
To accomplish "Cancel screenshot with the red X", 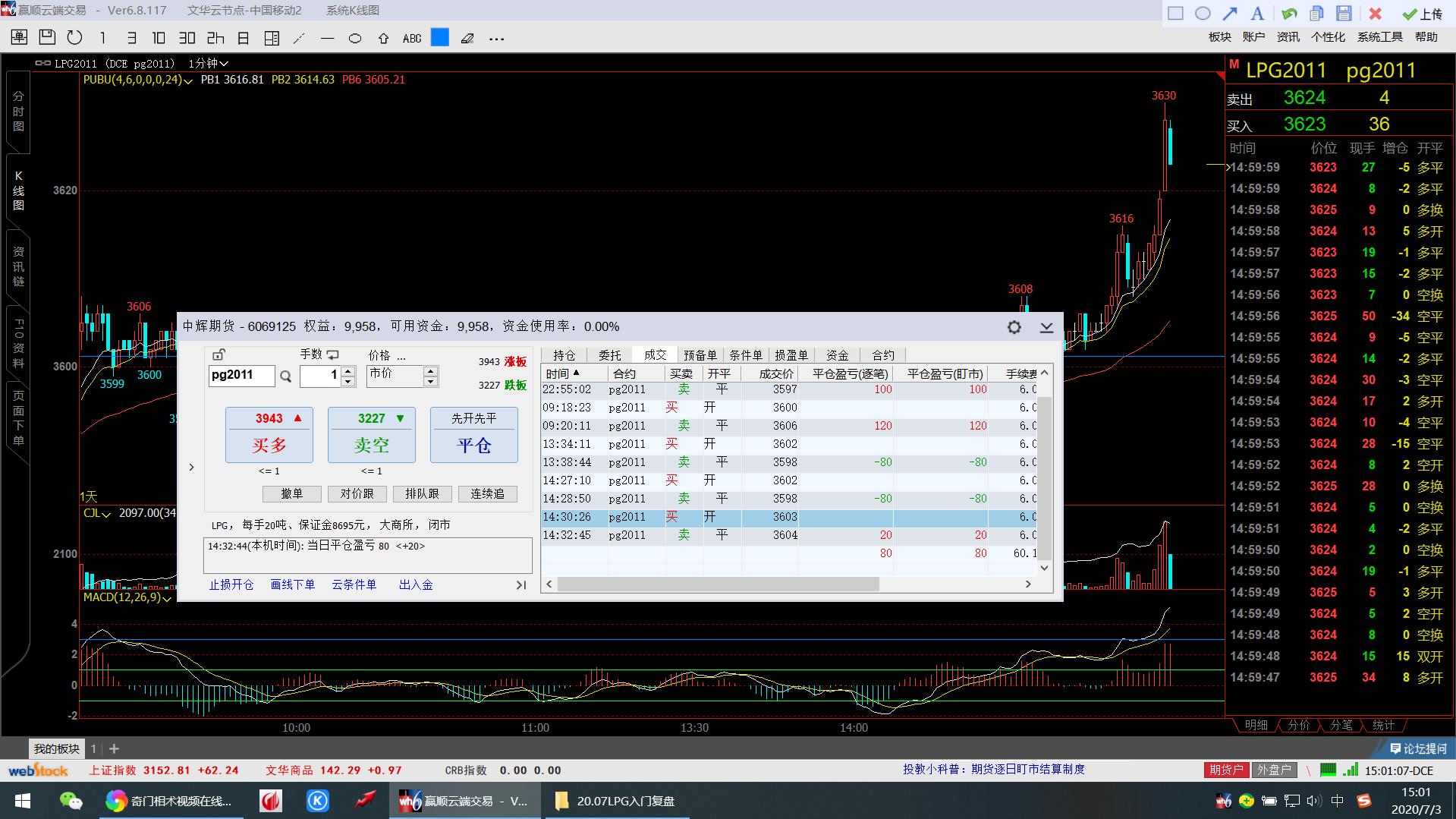I will [1375, 13].
